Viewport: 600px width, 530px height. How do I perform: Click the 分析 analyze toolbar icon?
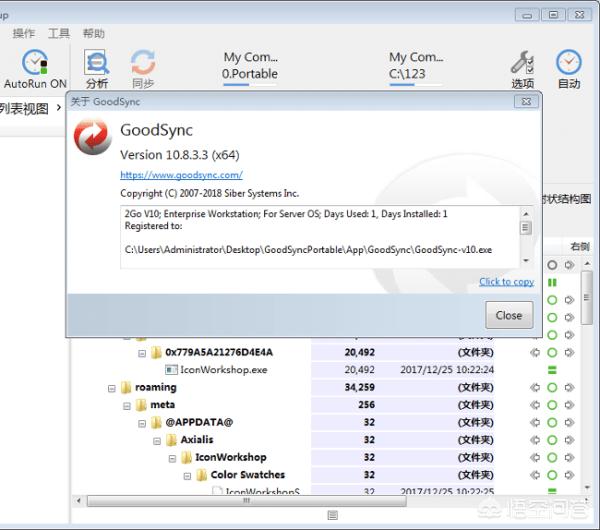click(x=96, y=62)
